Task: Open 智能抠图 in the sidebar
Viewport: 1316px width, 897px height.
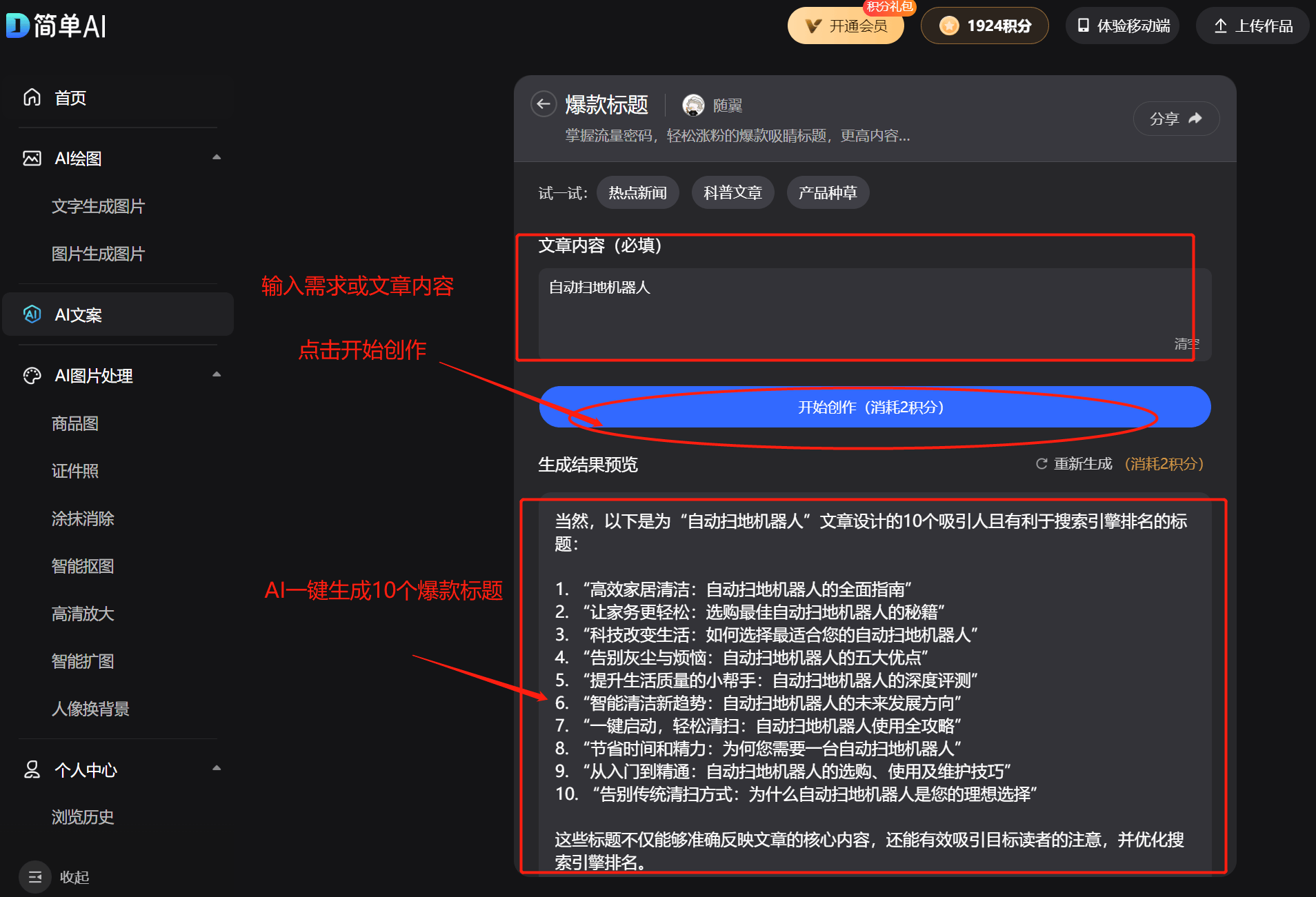Action: (83, 566)
